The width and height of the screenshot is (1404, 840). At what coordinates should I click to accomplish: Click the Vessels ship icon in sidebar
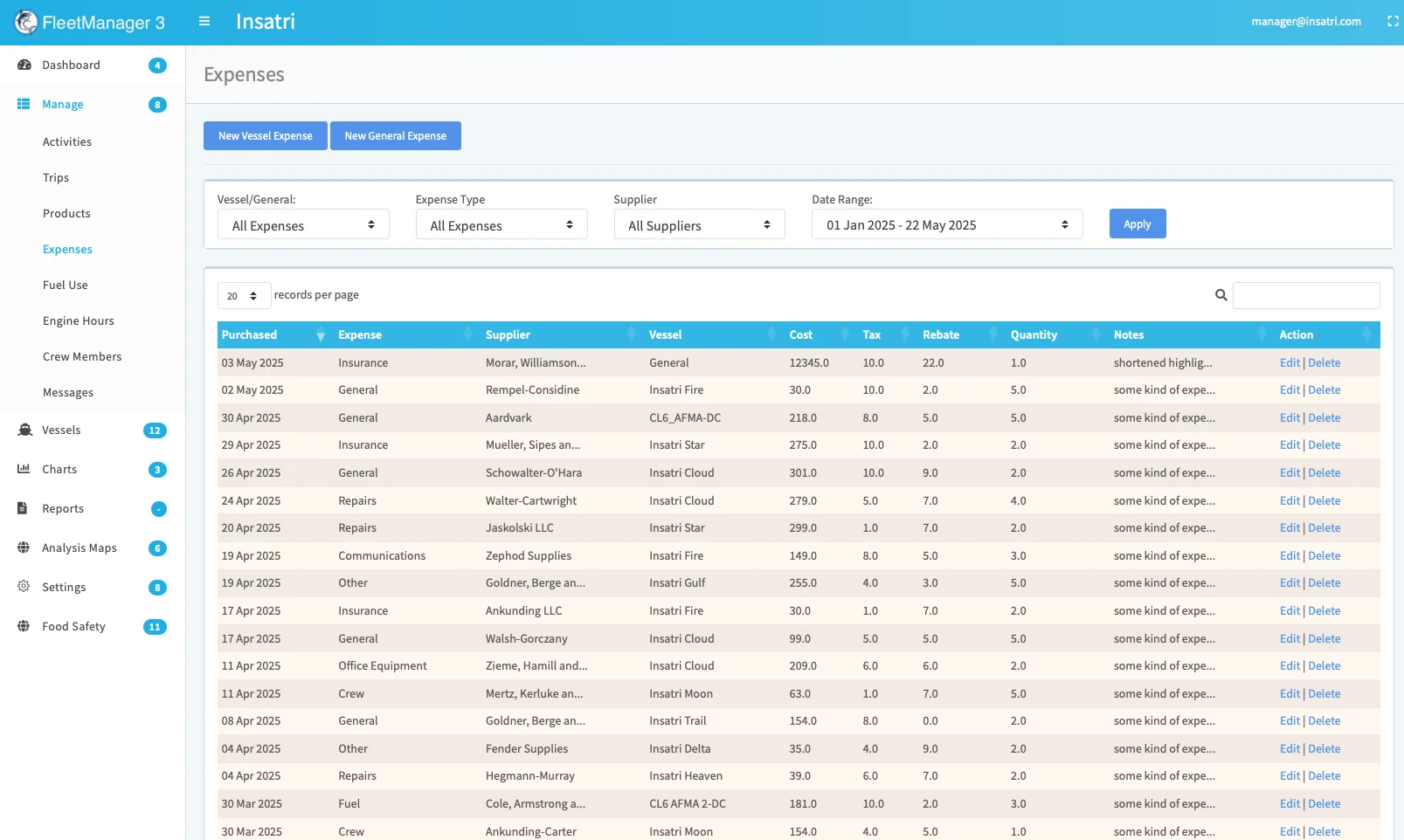click(x=24, y=430)
